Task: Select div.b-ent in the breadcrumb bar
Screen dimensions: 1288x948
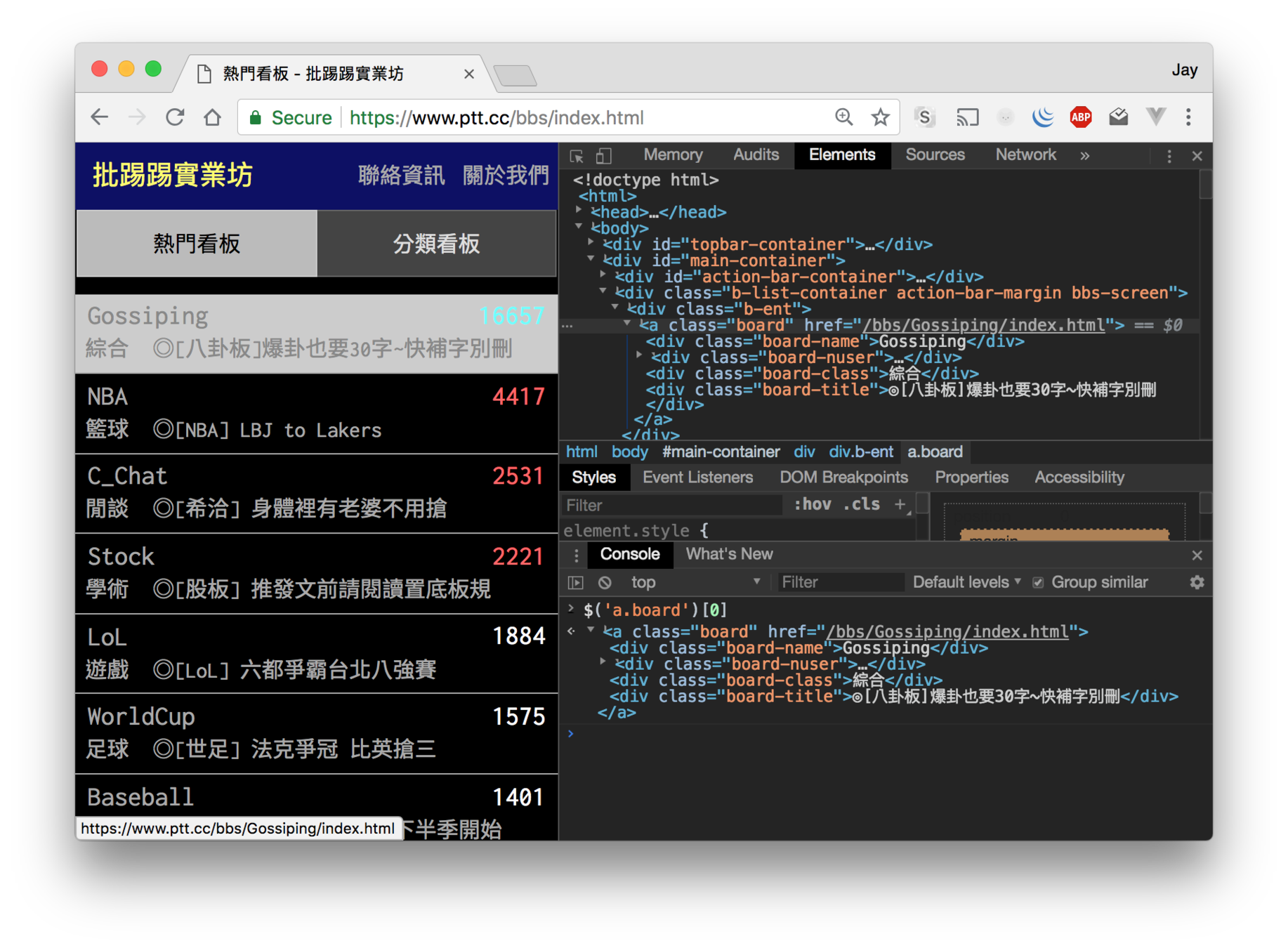Action: tap(861, 452)
